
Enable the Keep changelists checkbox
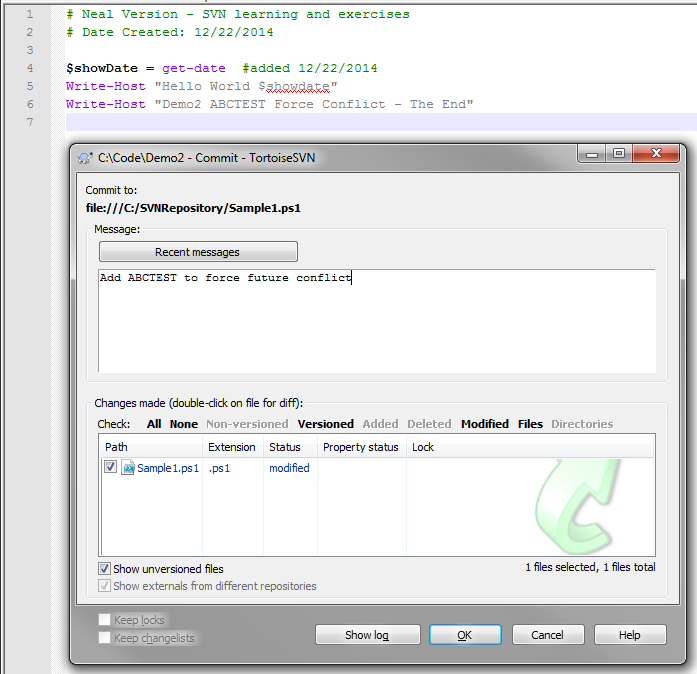click(104, 638)
